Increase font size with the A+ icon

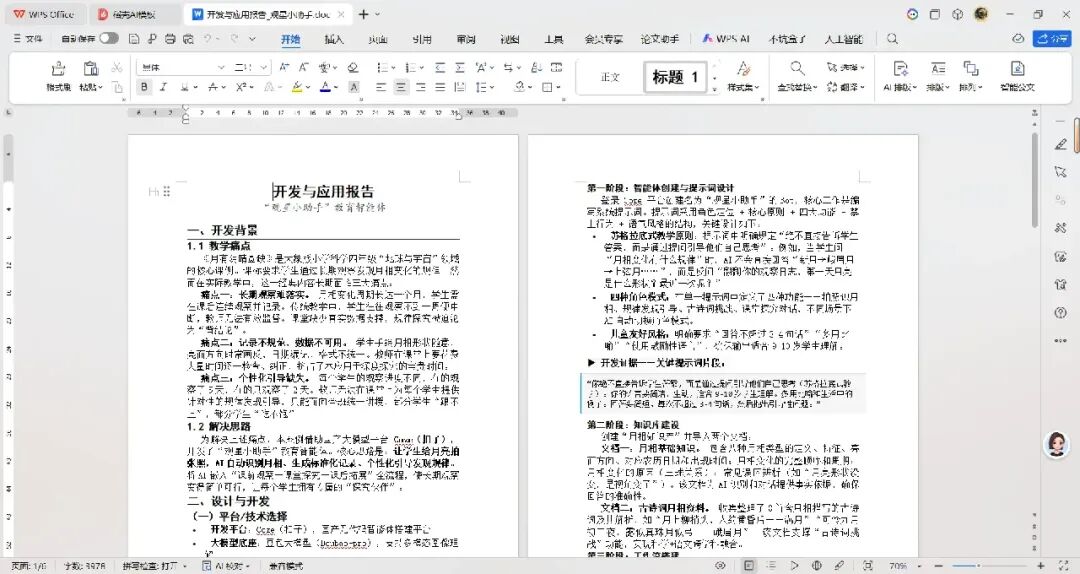pyautogui.click(x=284, y=68)
